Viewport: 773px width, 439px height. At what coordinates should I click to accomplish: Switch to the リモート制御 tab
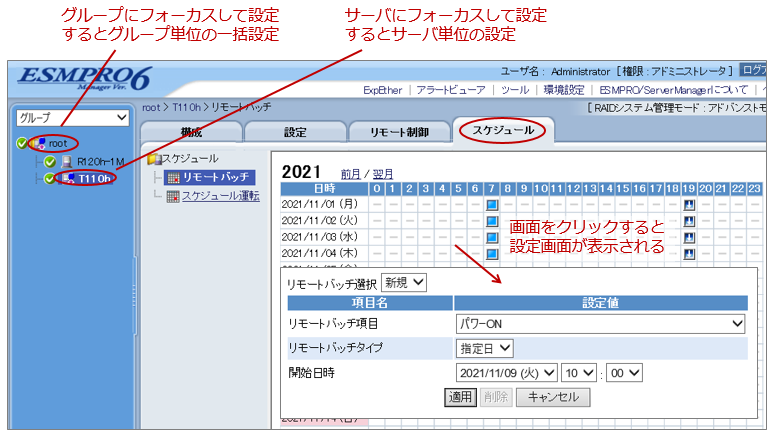click(399, 132)
